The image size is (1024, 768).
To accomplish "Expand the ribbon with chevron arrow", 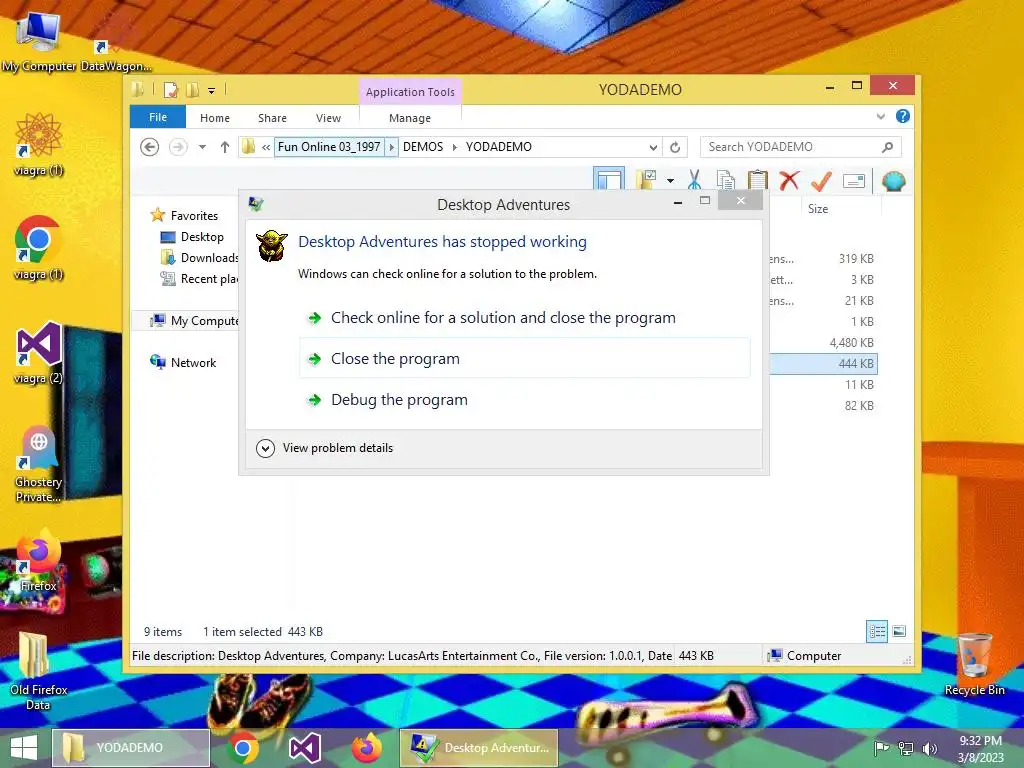I will (880, 117).
